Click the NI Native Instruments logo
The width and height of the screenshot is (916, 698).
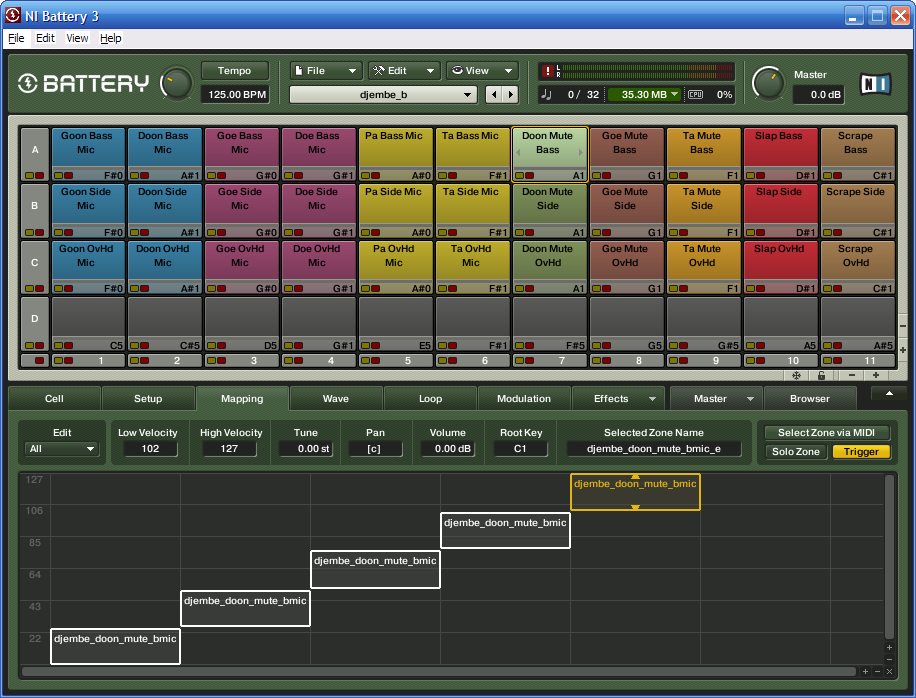click(875, 84)
